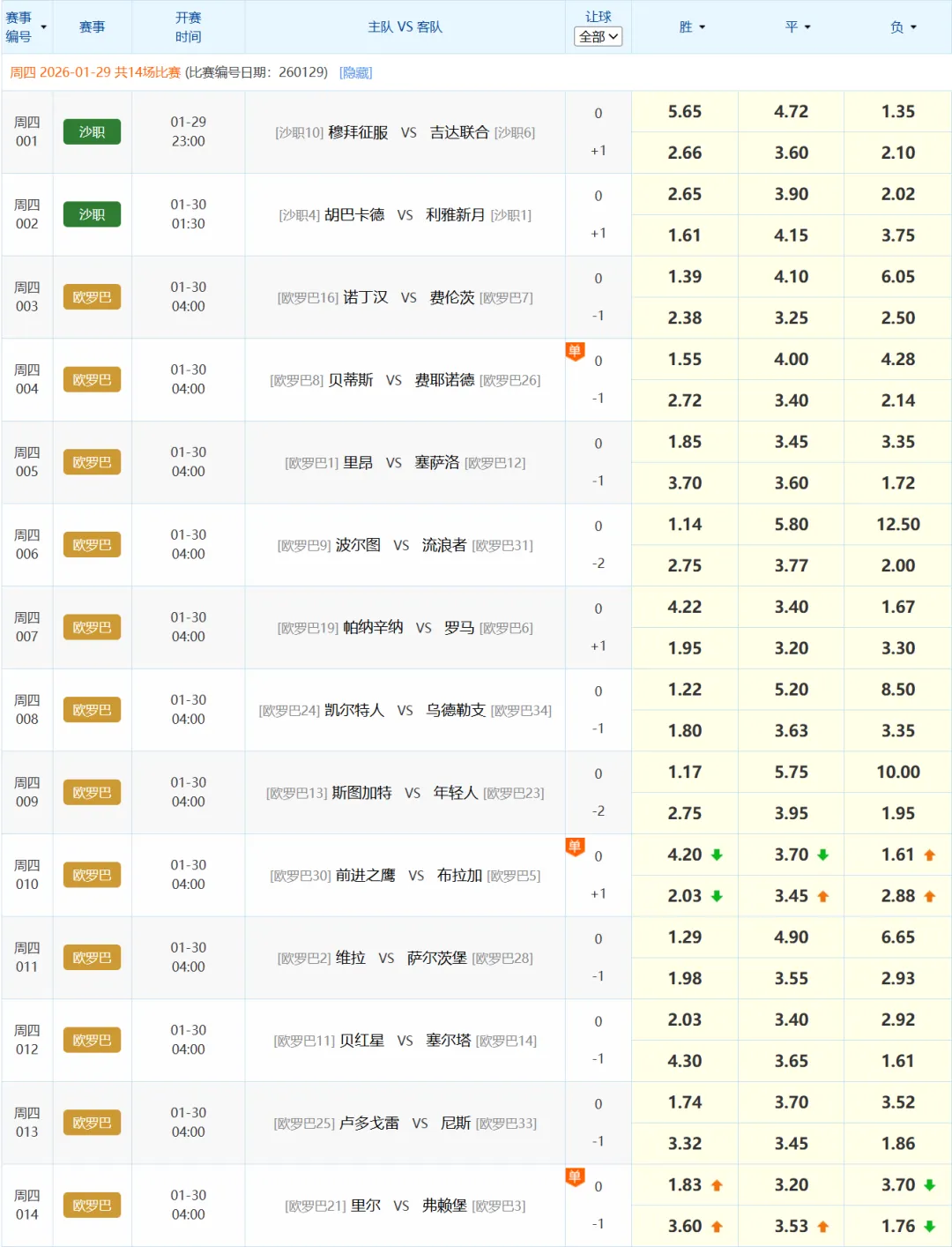Select the 5.65 win odds for 穆拜征服
Screen dimensions: 952x1247
point(684,112)
